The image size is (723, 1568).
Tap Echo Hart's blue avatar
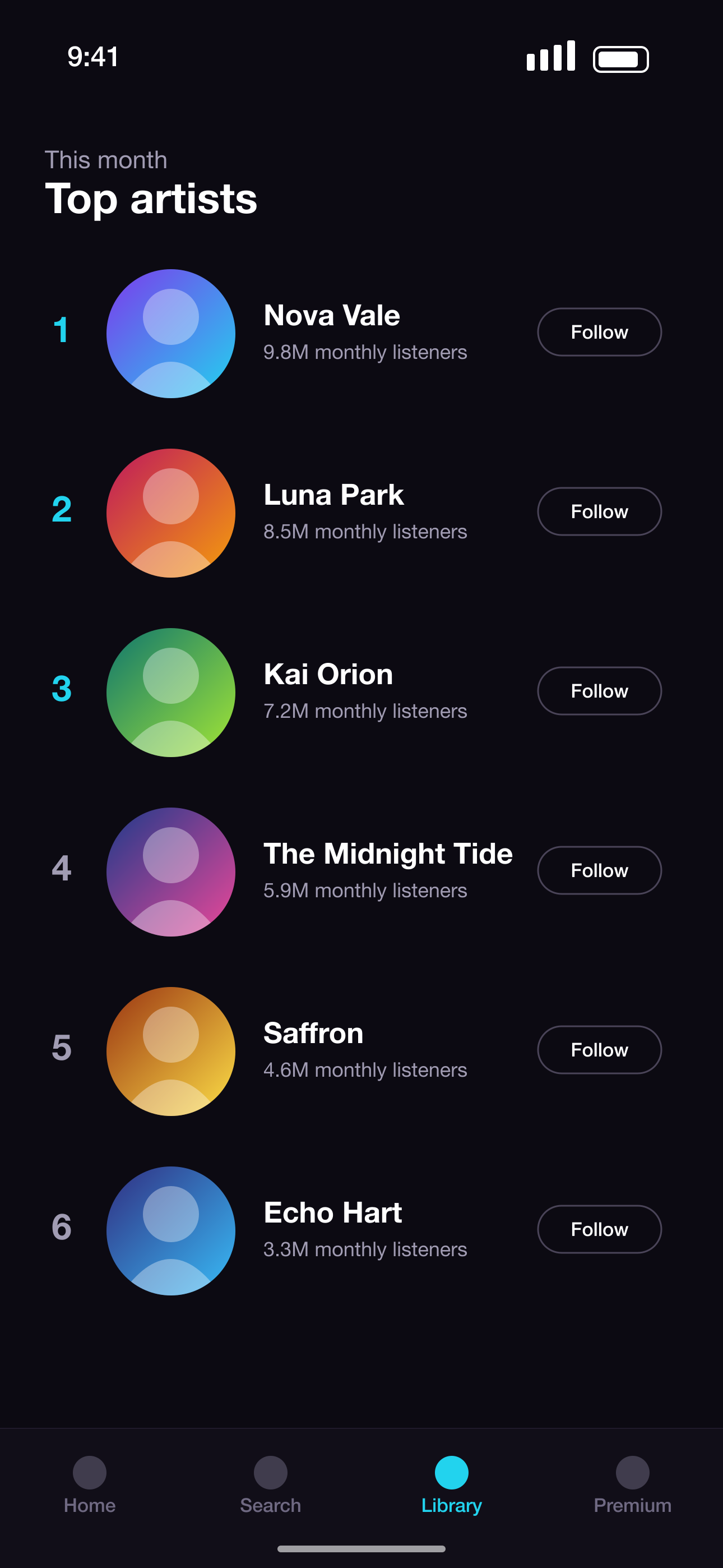tap(171, 1231)
